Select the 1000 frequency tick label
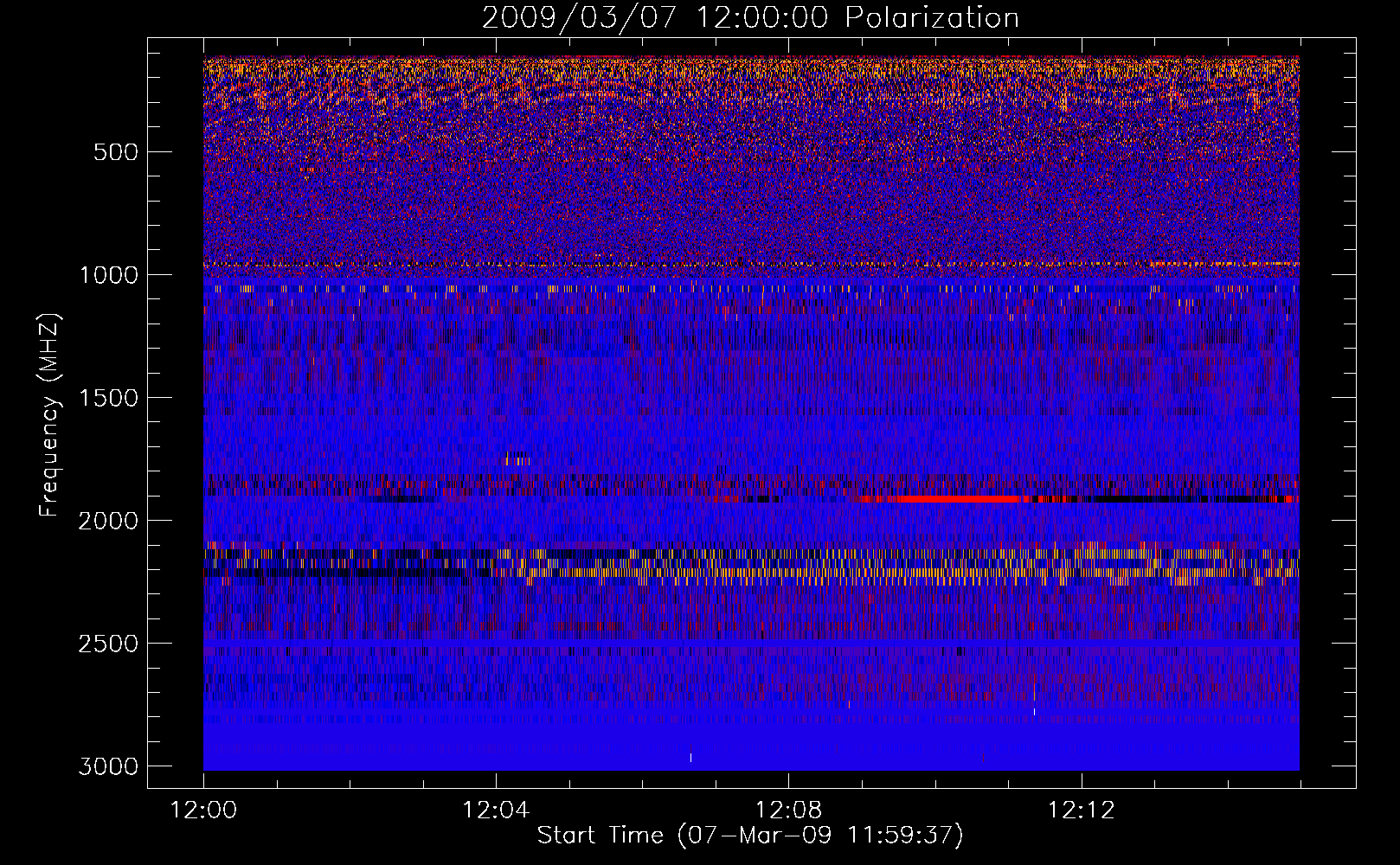 tap(108, 275)
